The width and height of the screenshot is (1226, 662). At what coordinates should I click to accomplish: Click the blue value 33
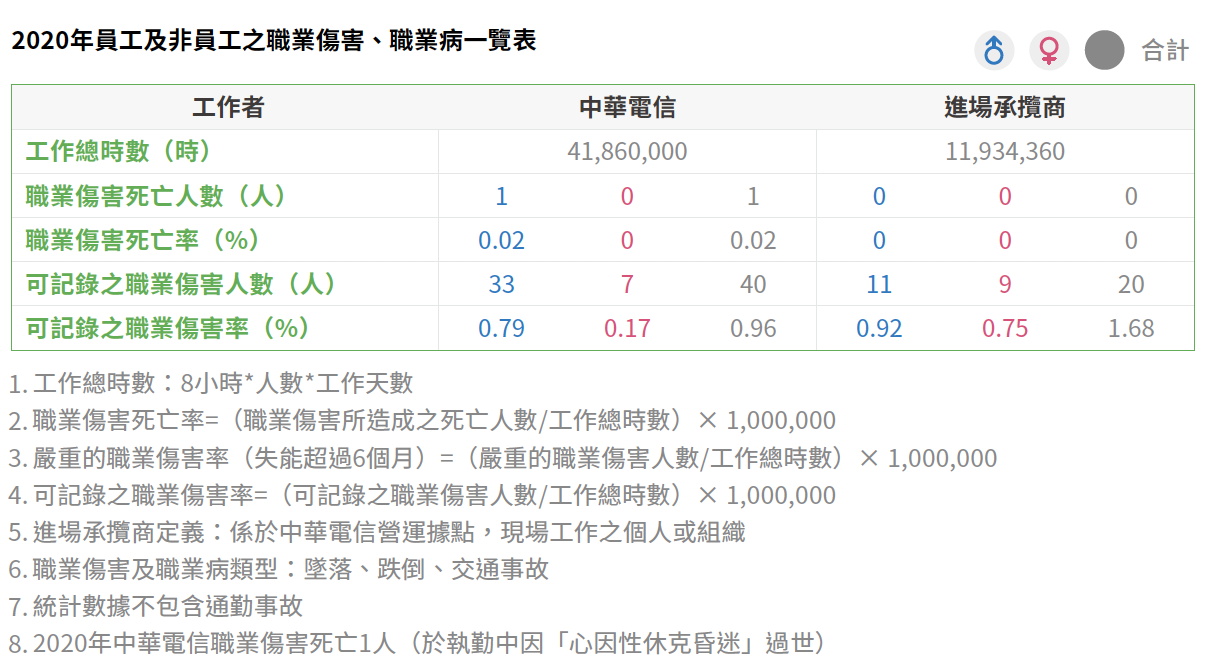pyautogui.click(x=501, y=284)
